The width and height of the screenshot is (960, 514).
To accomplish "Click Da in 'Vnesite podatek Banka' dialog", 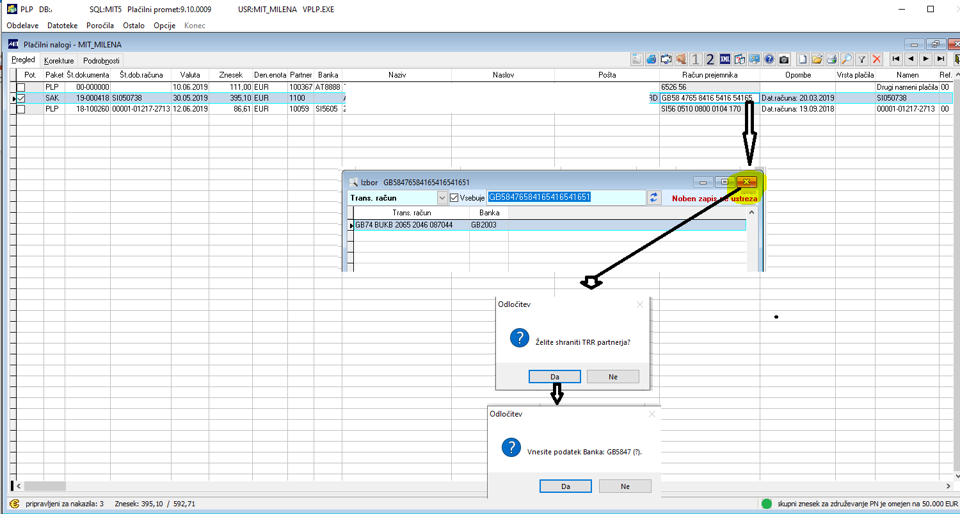I will coord(566,486).
